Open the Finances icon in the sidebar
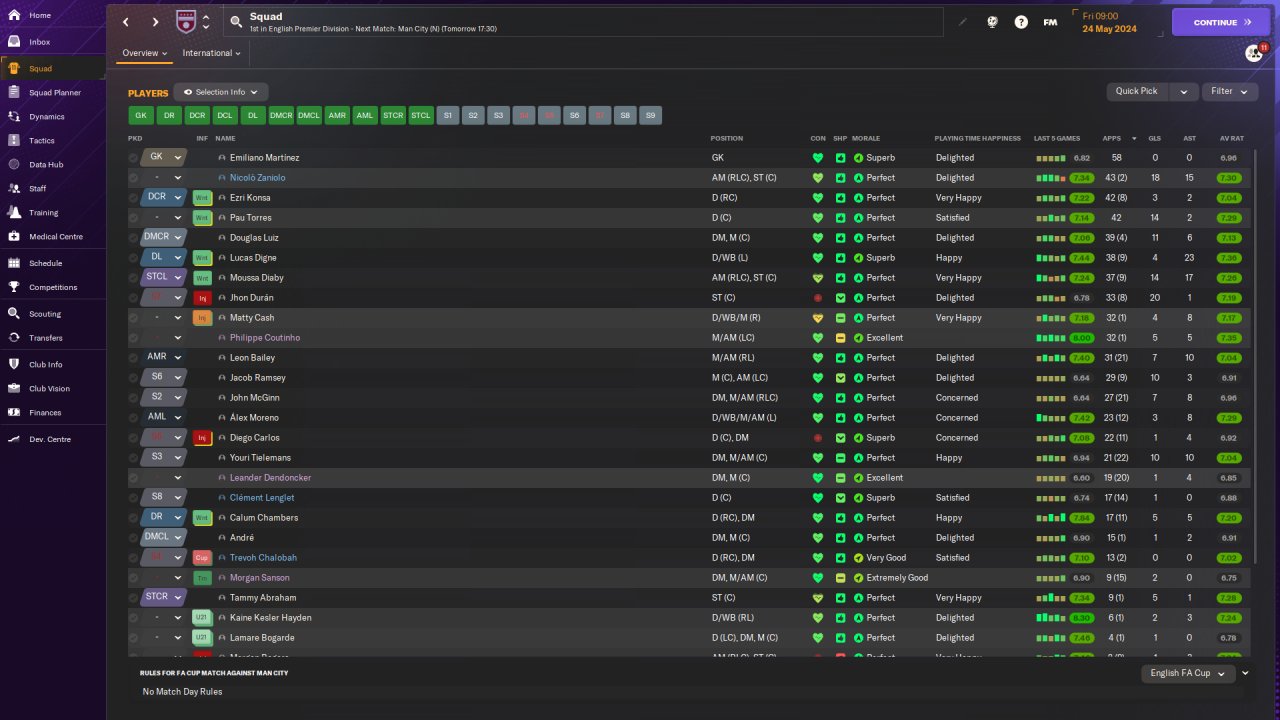Screen dimensions: 1280x720 (x=14, y=413)
